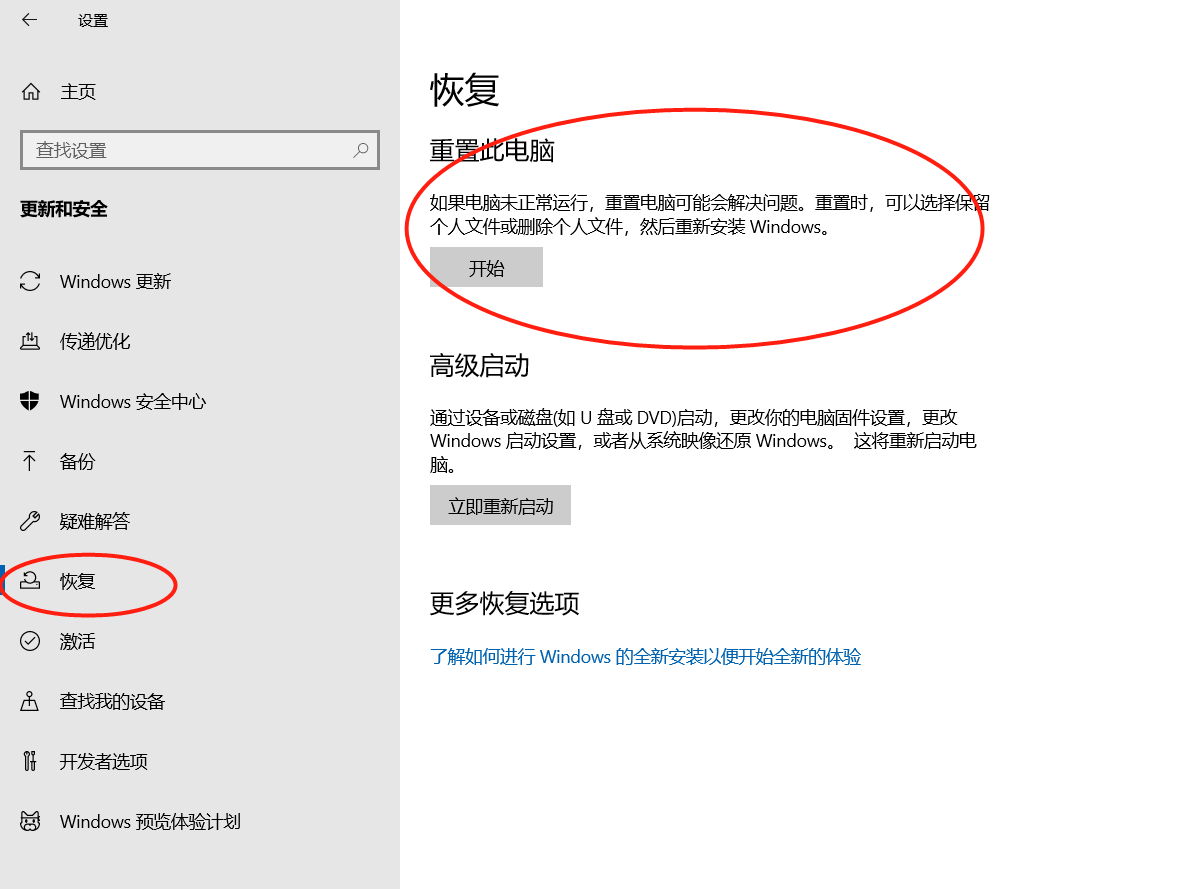Open the 恢复 section in the sidebar
Image resolution: width=1186 pixels, height=889 pixels.
pyautogui.click(x=78, y=581)
